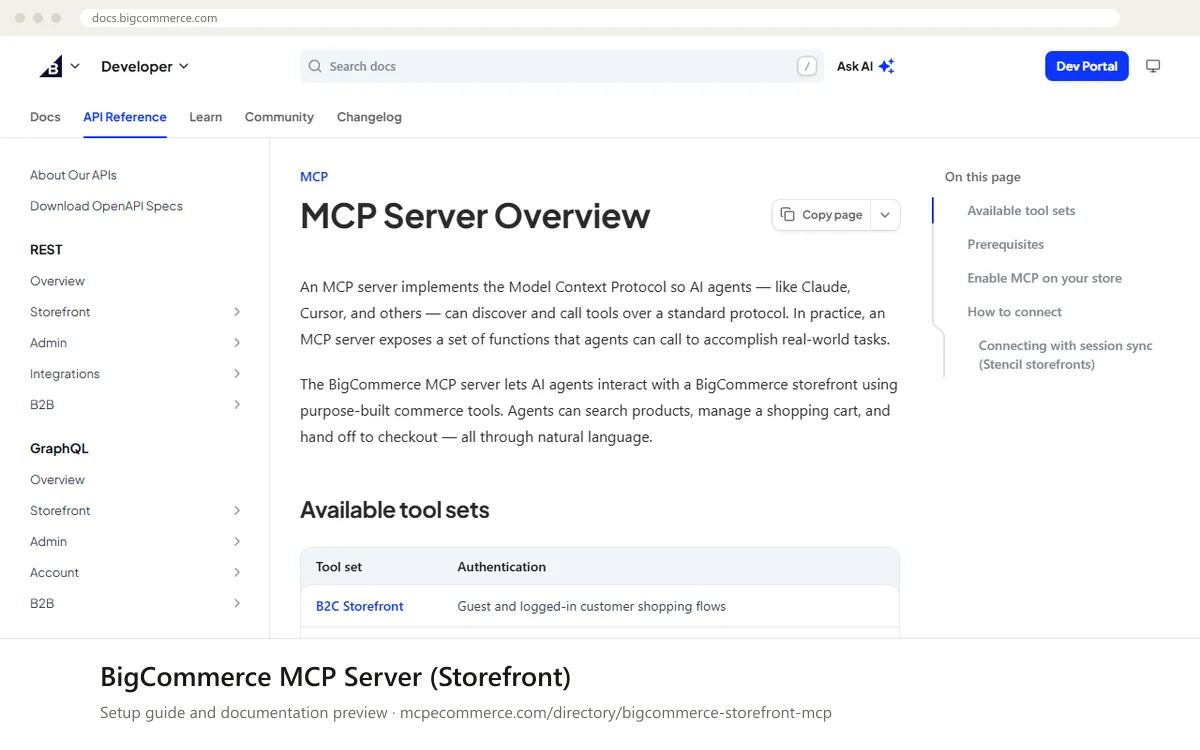The image size is (1200, 750).
Task: Jump to Available tool sets section
Action: point(1021,211)
